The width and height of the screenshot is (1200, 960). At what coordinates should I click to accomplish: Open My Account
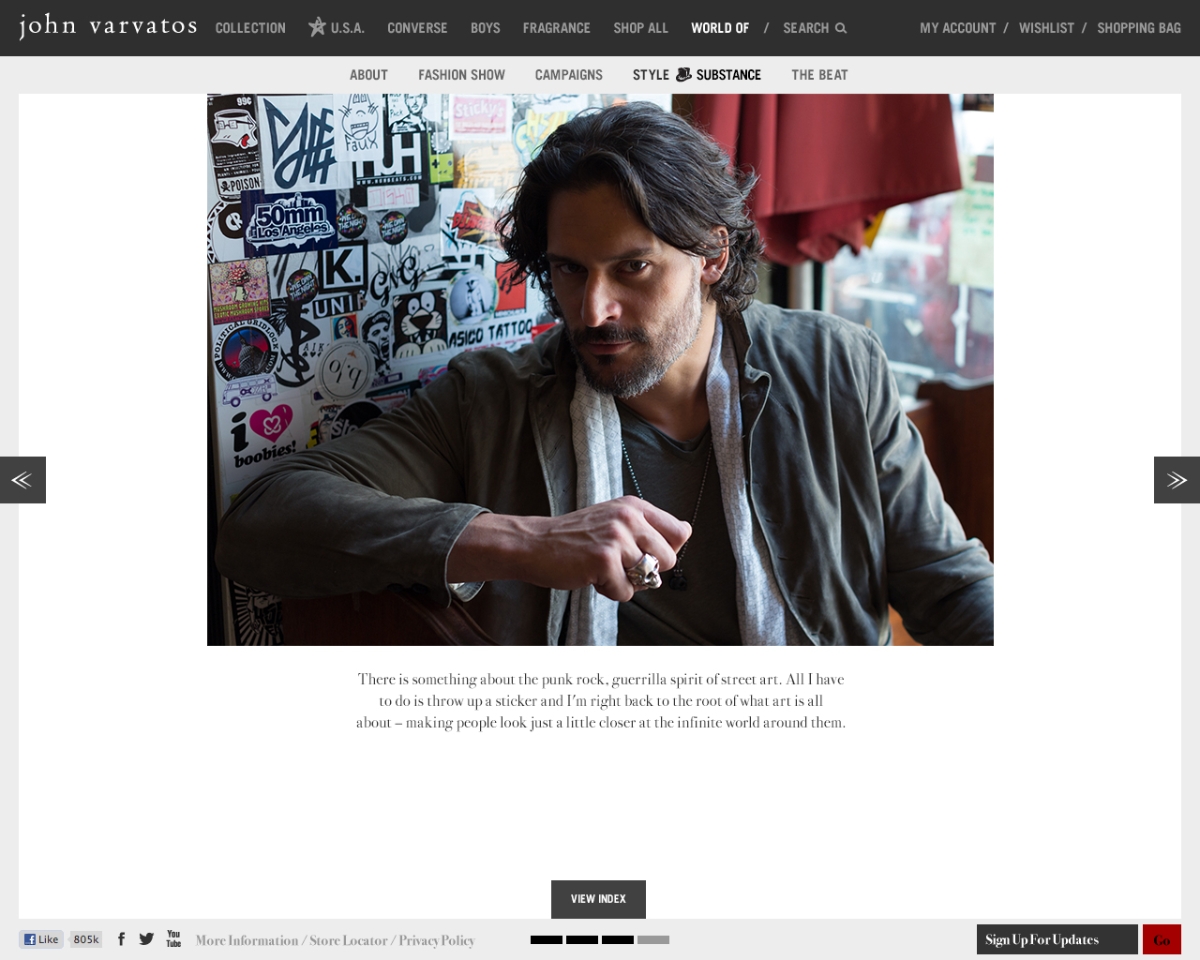pyautogui.click(x=958, y=28)
